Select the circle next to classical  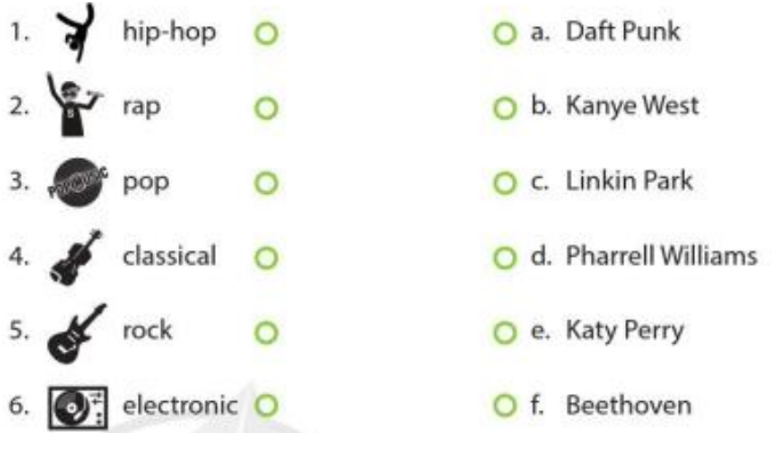pyautogui.click(x=266, y=258)
